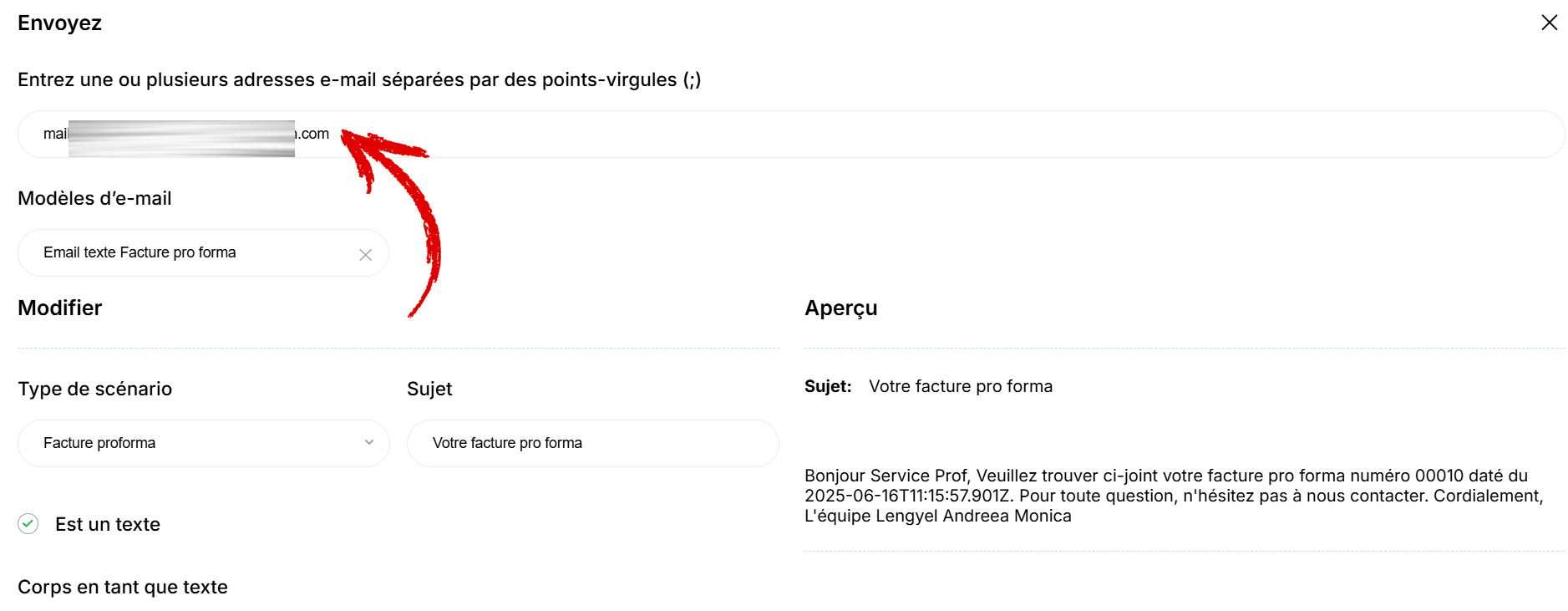Click into the Sujet text field
Screen dimensions: 1568x611
(x=592, y=443)
